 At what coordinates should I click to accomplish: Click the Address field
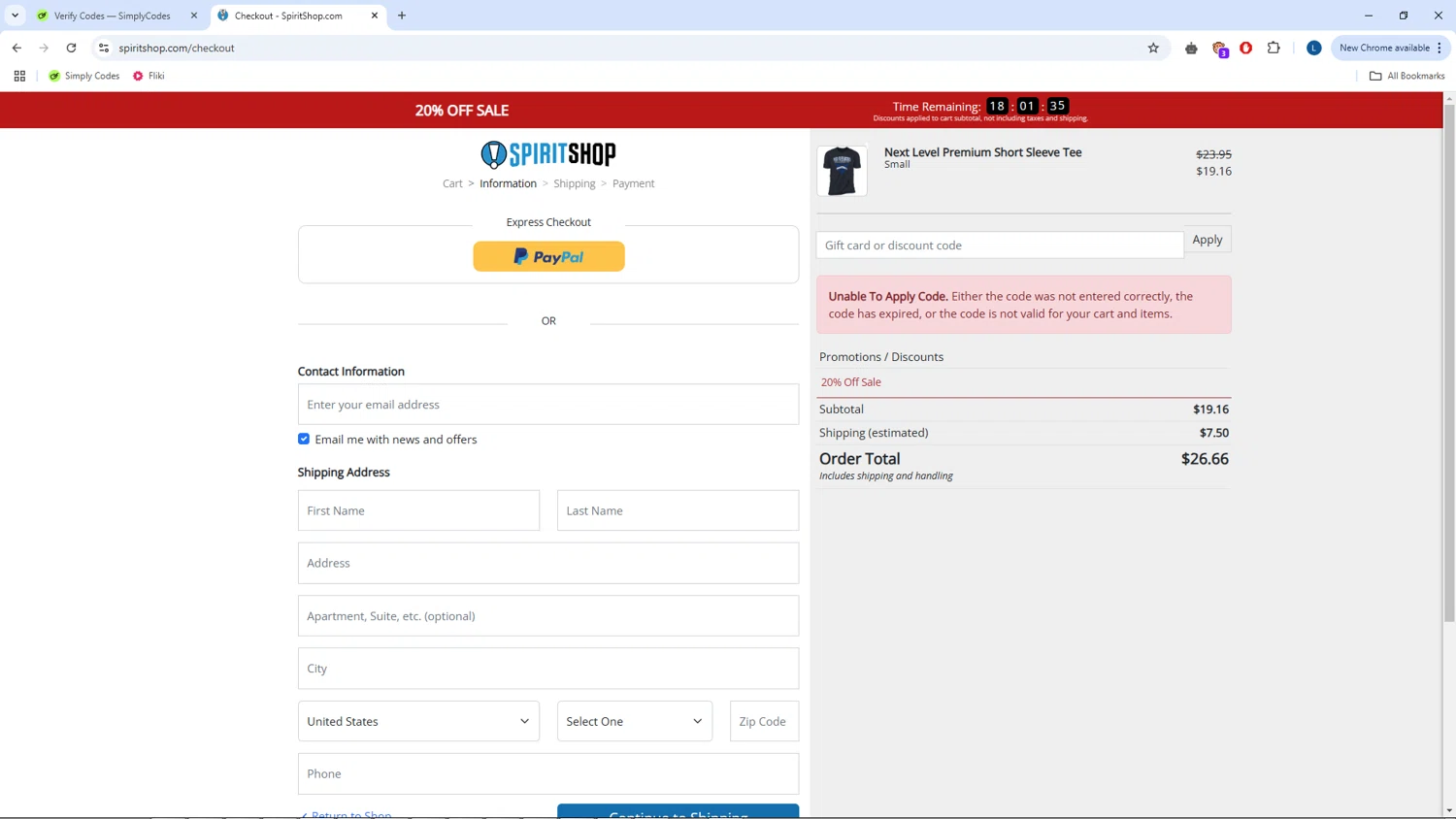[548, 563]
